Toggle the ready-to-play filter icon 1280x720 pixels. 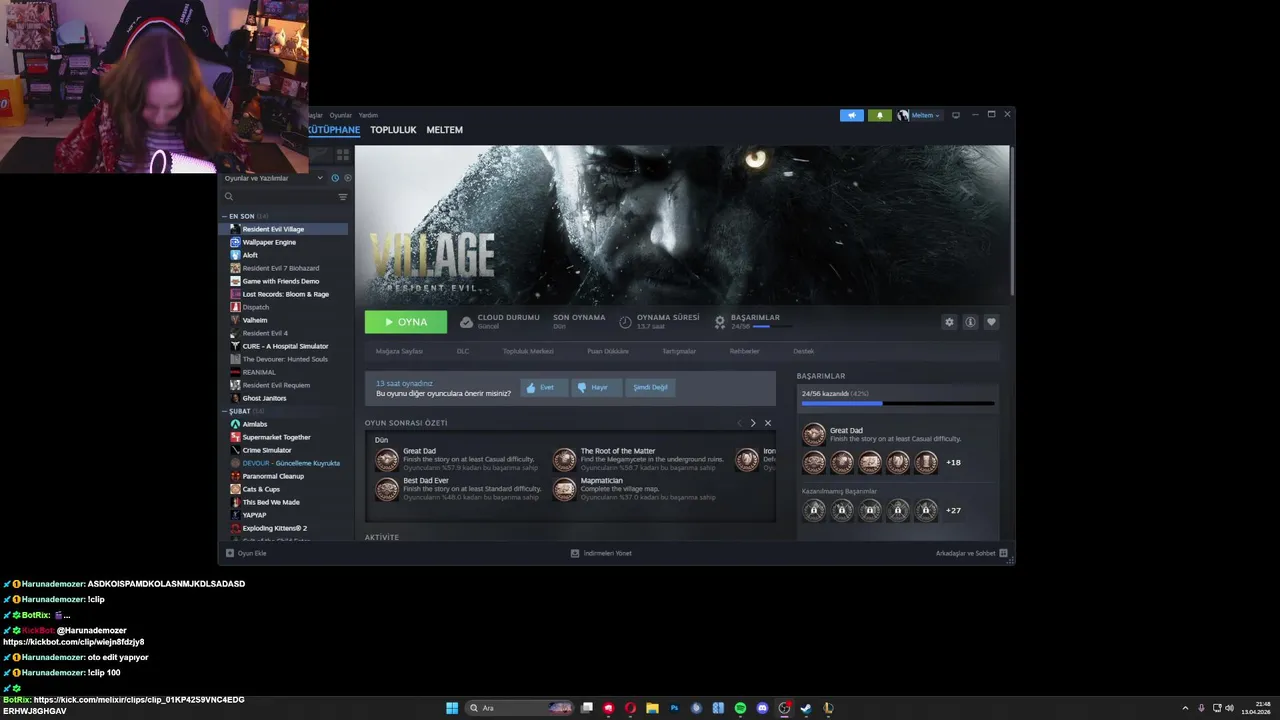point(347,178)
